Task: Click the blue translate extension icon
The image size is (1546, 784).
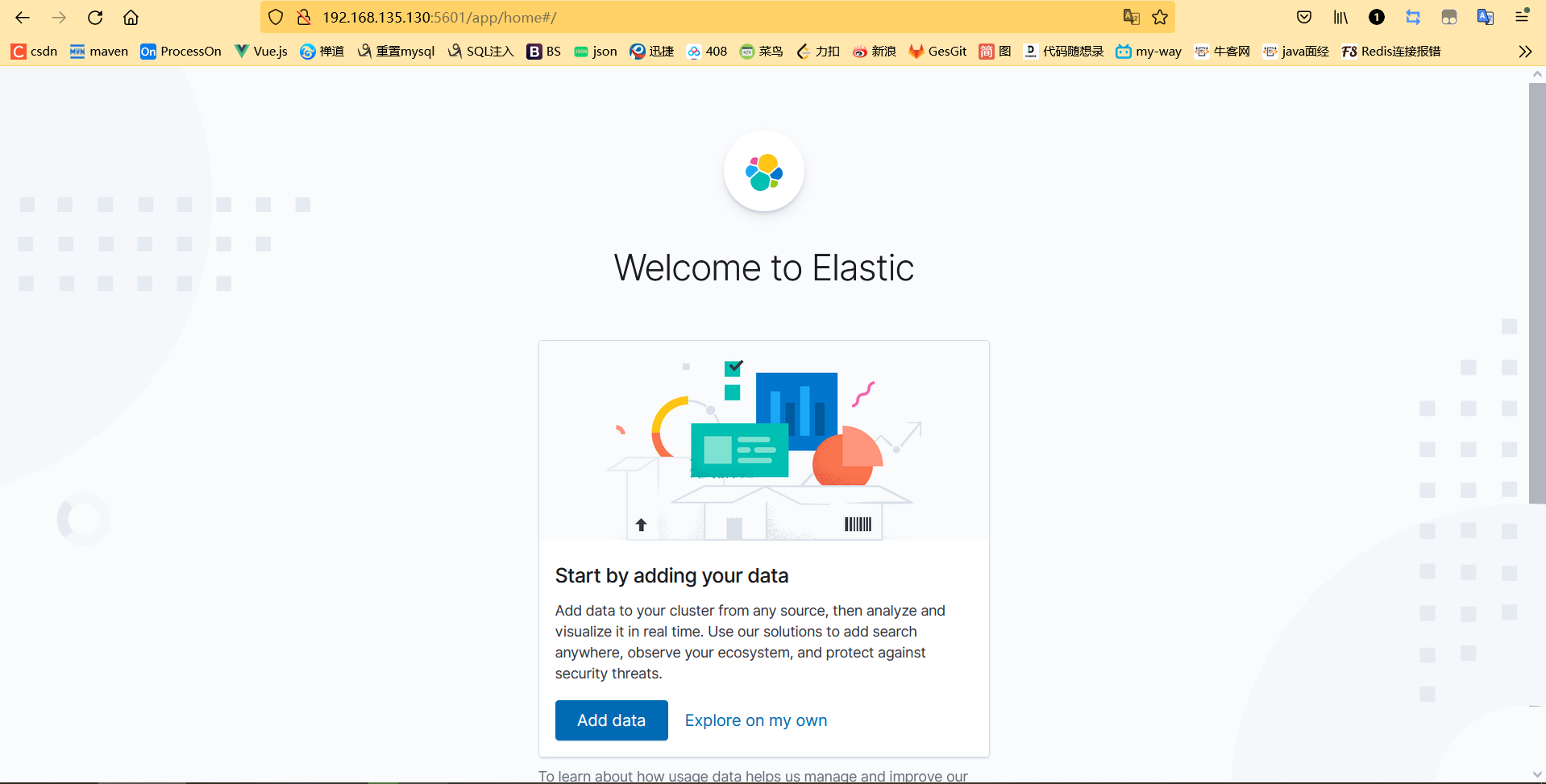Action: 1486,17
